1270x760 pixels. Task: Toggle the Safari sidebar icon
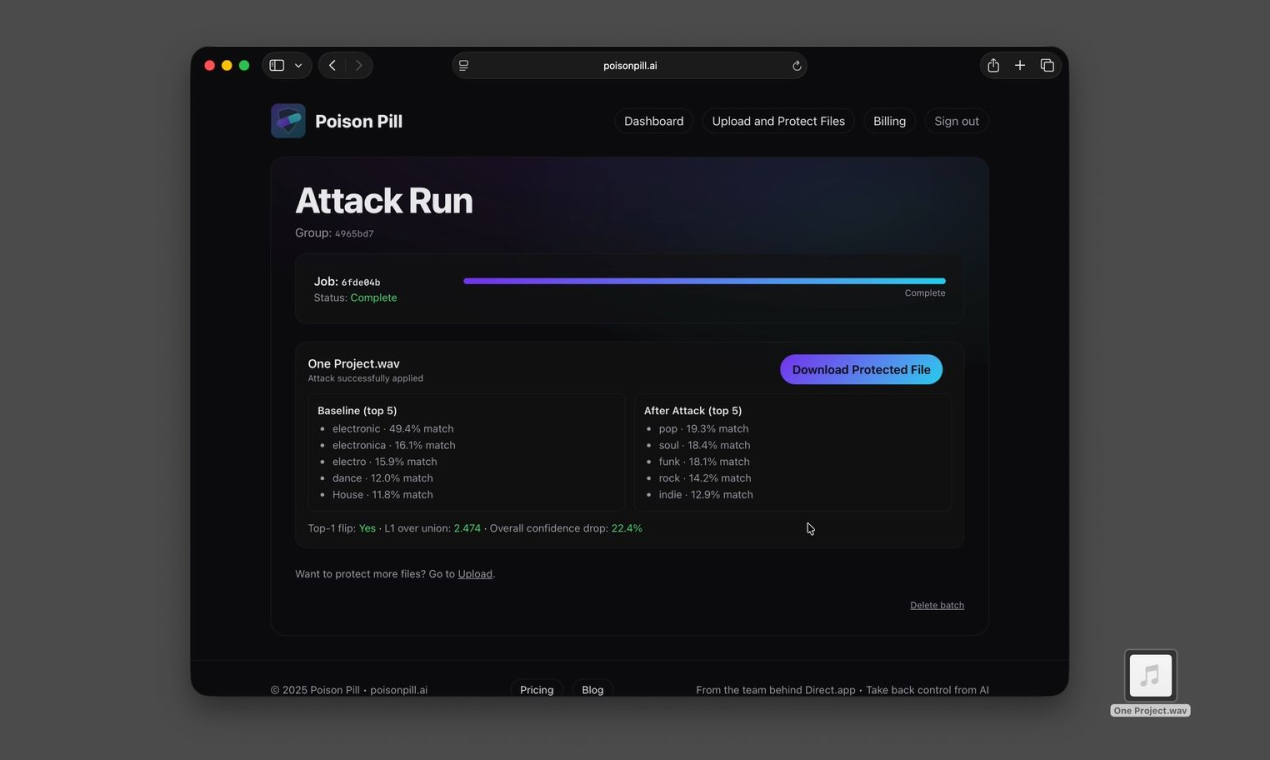coord(277,66)
